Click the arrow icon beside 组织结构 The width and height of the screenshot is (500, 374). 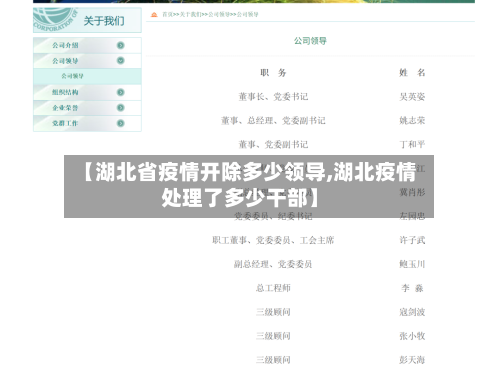coord(121,92)
